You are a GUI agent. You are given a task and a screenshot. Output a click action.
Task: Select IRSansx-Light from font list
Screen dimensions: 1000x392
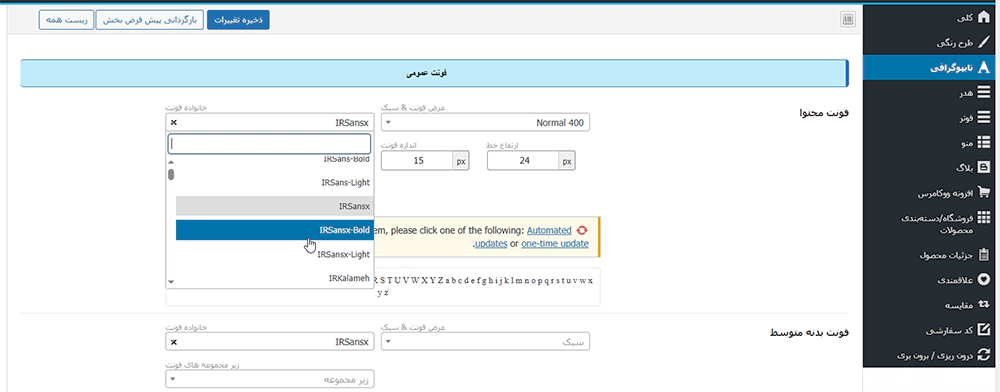coord(275,254)
